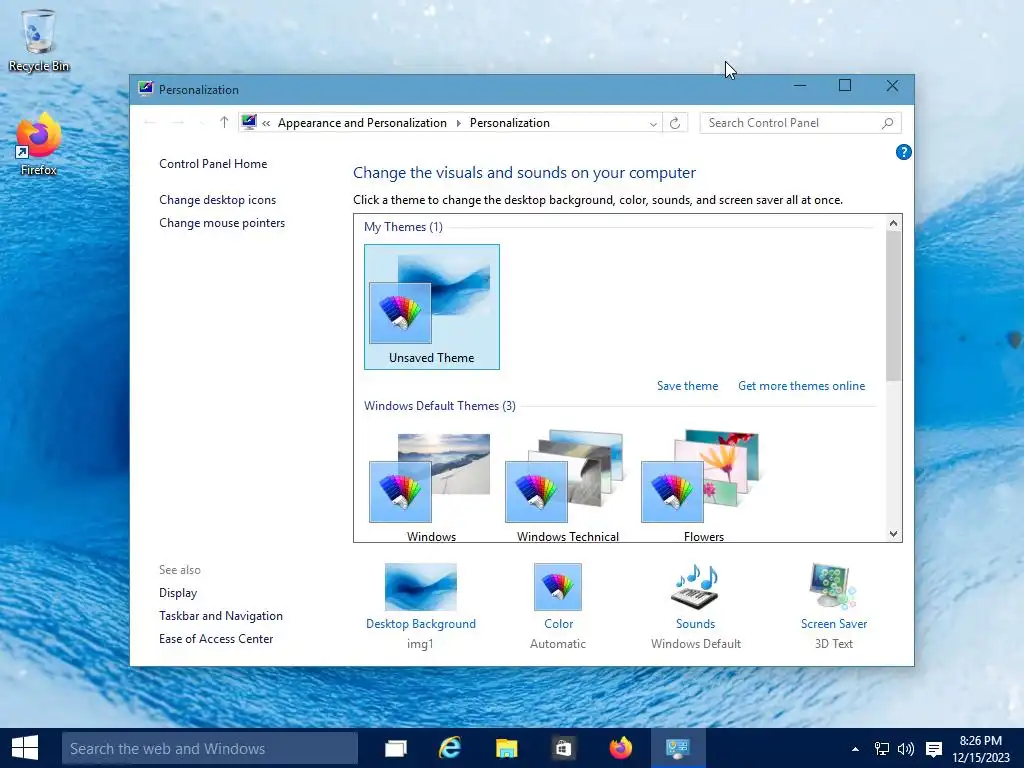Click the themes list scroll up arrow
This screenshot has width=1024, height=768.
[893, 223]
